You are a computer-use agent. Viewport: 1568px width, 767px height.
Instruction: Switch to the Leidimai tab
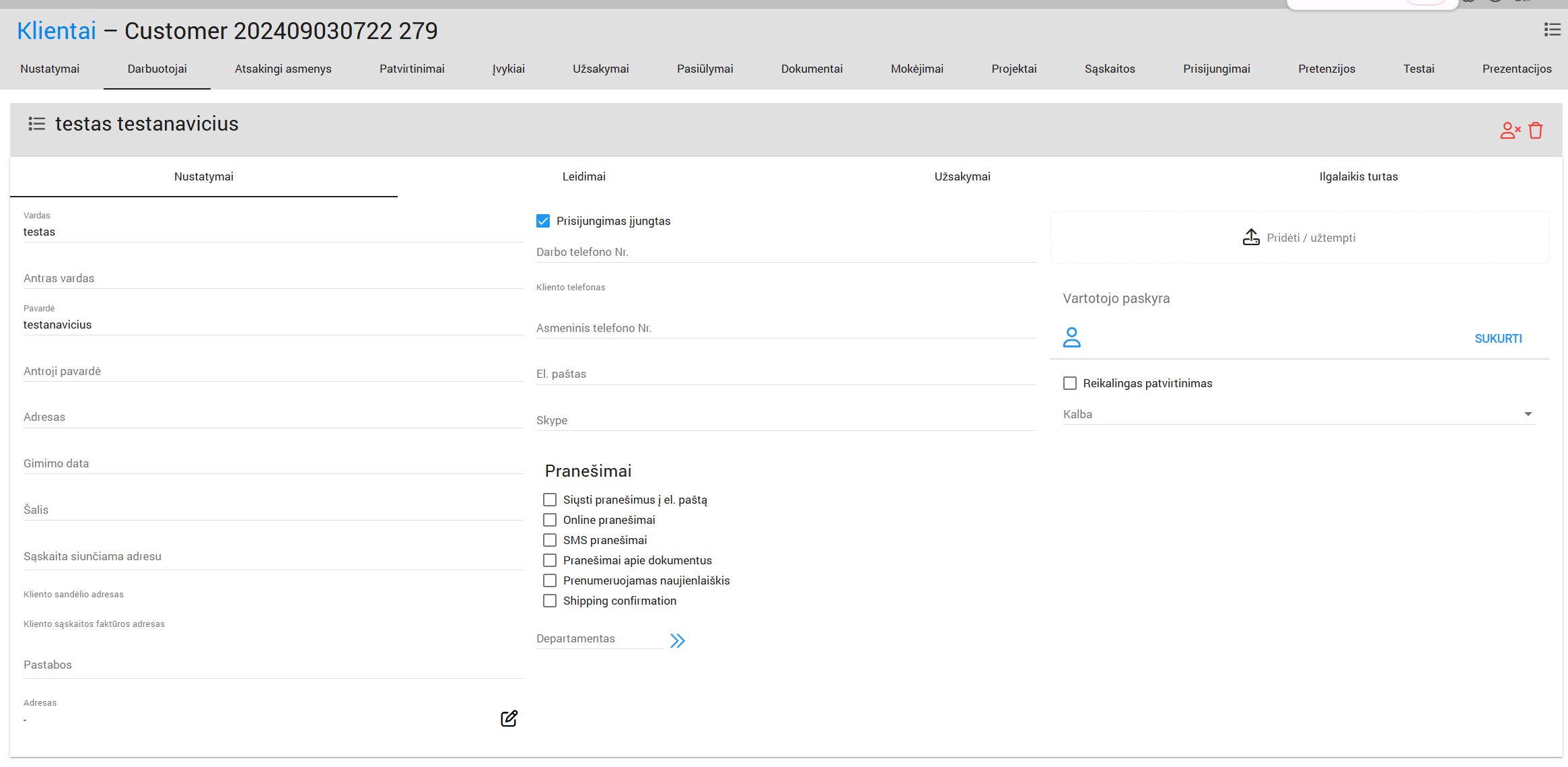(583, 176)
